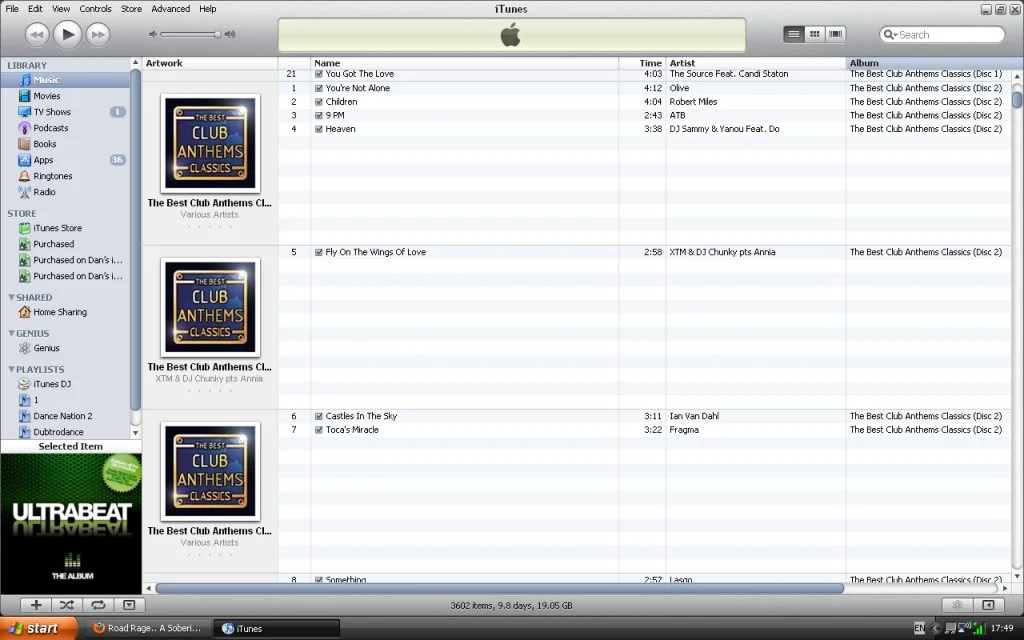Hide the artwork viewer with the arrow button
The height and width of the screenshot is (640, 1024).
(129, 605)
